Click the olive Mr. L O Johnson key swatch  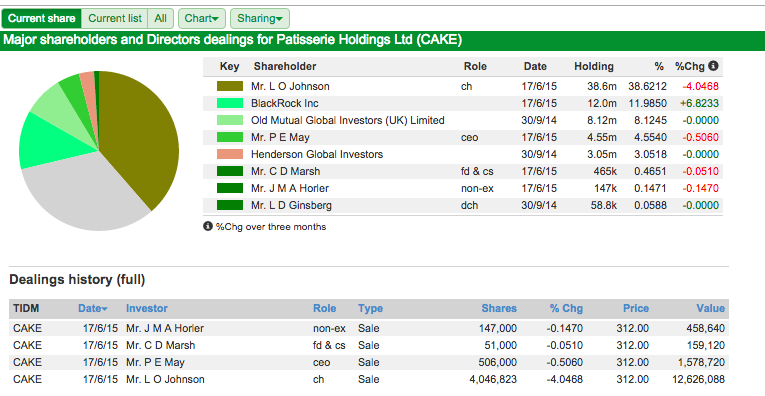[230, 86]
